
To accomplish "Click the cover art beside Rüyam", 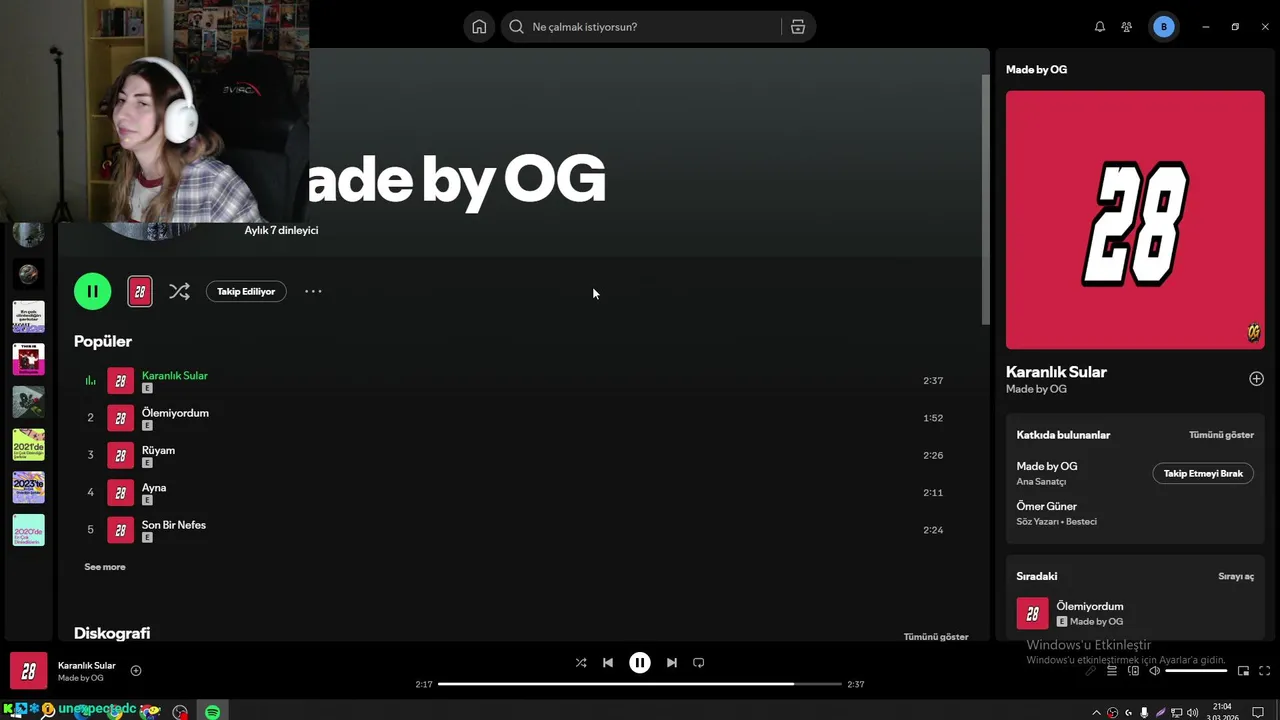I will point(120,455).
